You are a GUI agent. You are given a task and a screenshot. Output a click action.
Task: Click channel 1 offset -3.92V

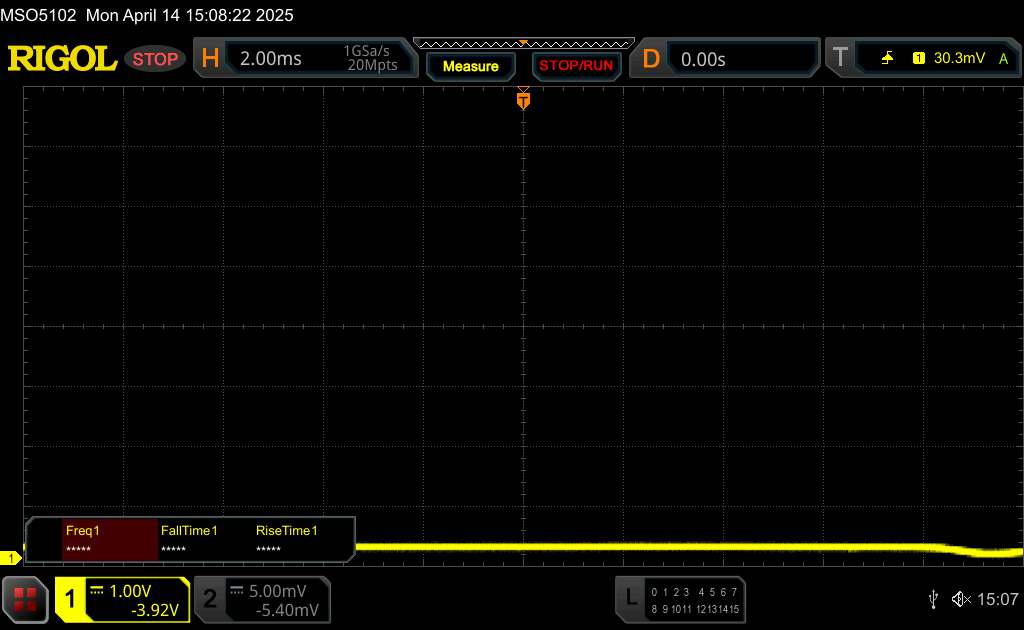tap(155, 610)
